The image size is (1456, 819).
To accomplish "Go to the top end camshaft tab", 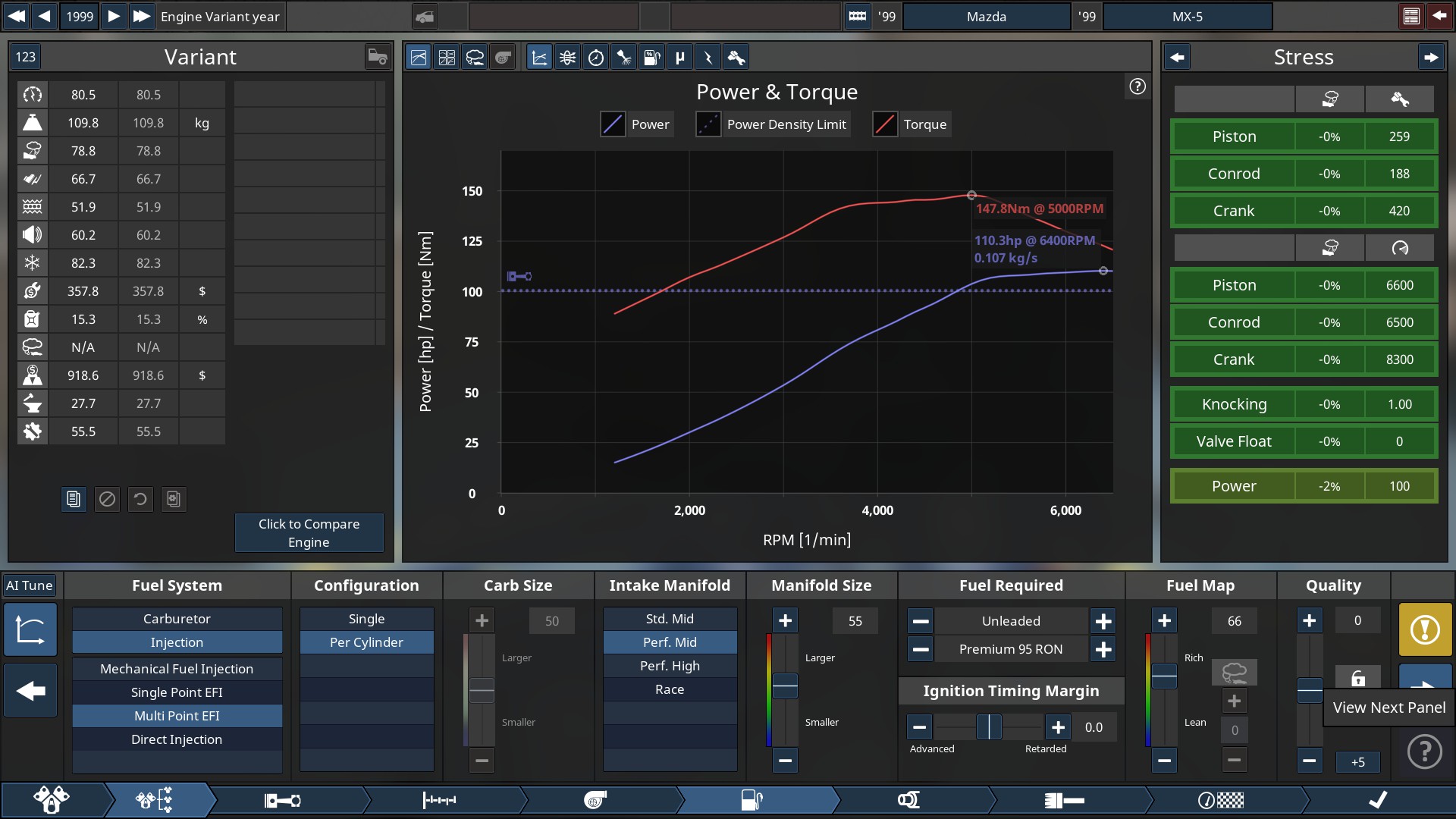I will pyautogui.click(x=439, y=800).
